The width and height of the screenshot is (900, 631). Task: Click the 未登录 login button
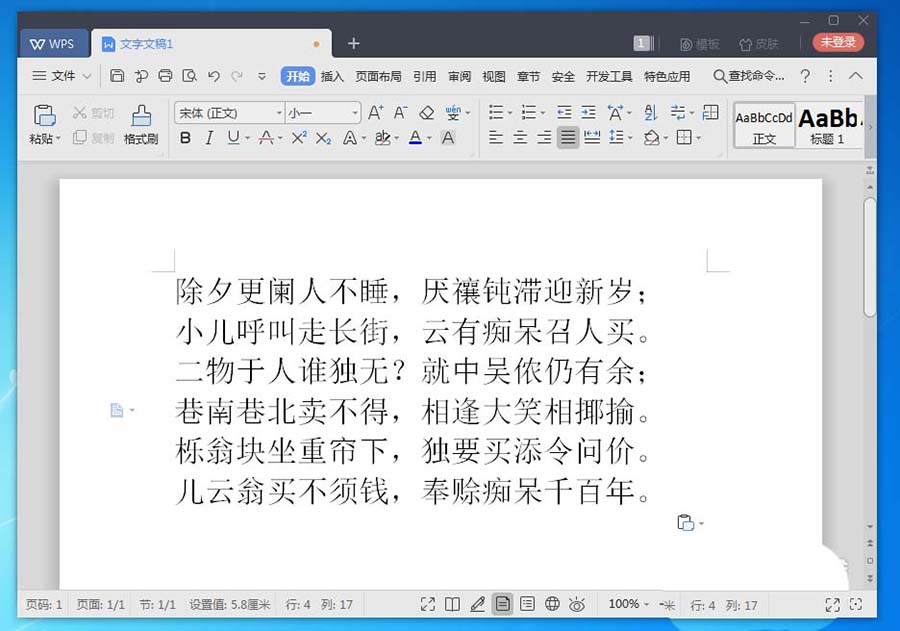click(836, 43)
